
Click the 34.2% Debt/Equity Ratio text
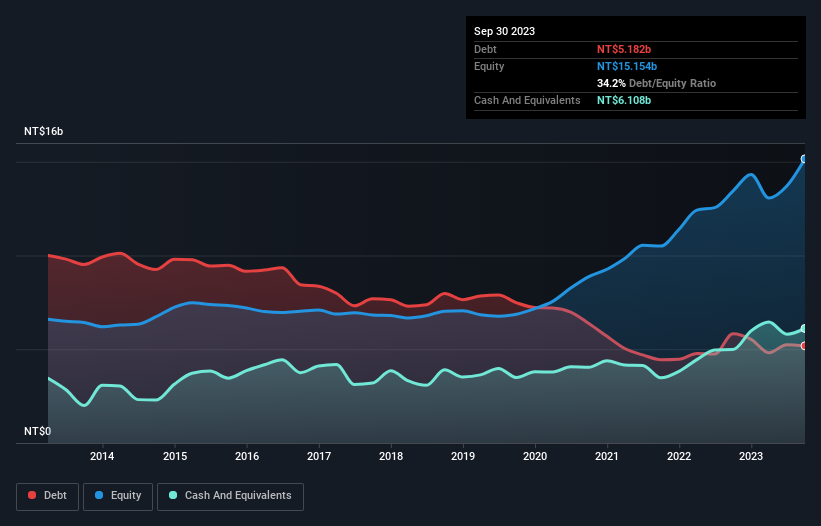tap(656, 83)
